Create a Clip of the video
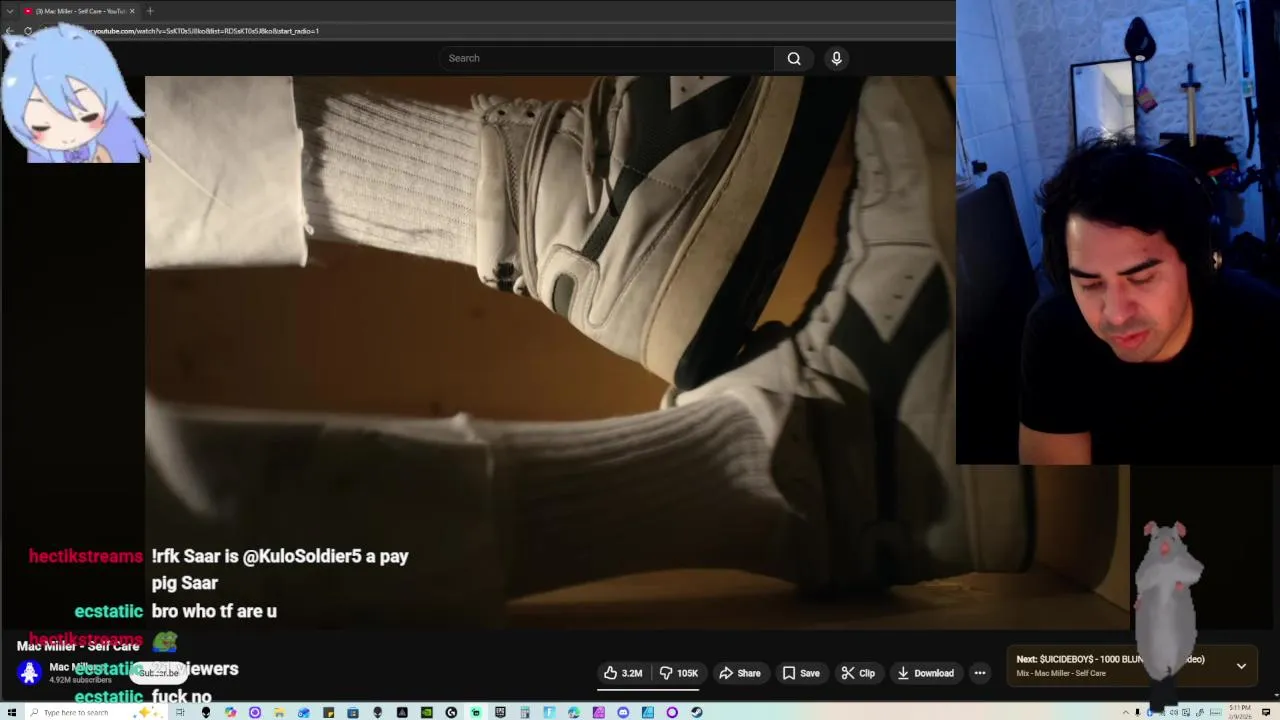This screenshot has width=1280, height=720. [858, 673]
